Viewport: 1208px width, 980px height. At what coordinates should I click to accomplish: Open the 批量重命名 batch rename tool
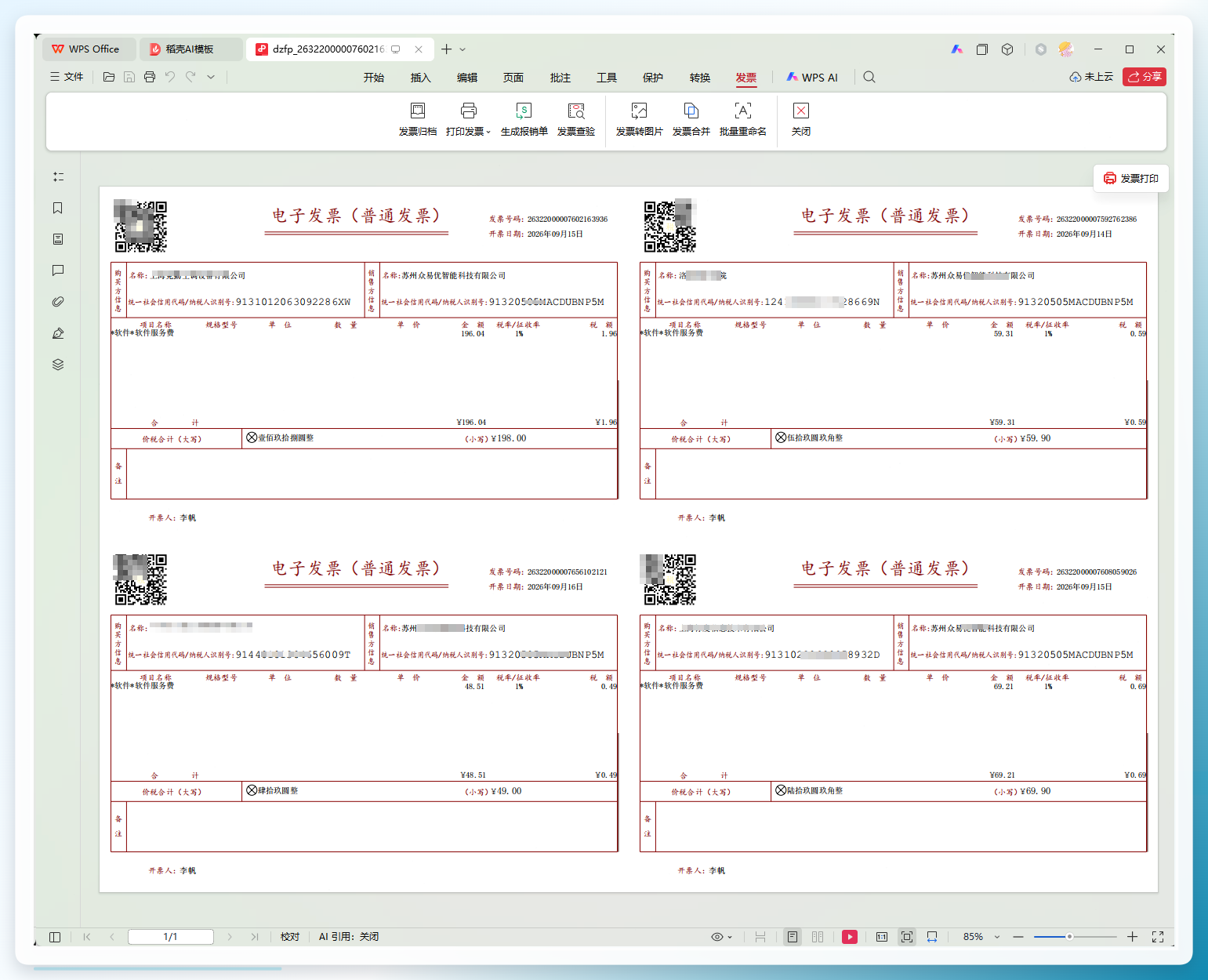742,119
